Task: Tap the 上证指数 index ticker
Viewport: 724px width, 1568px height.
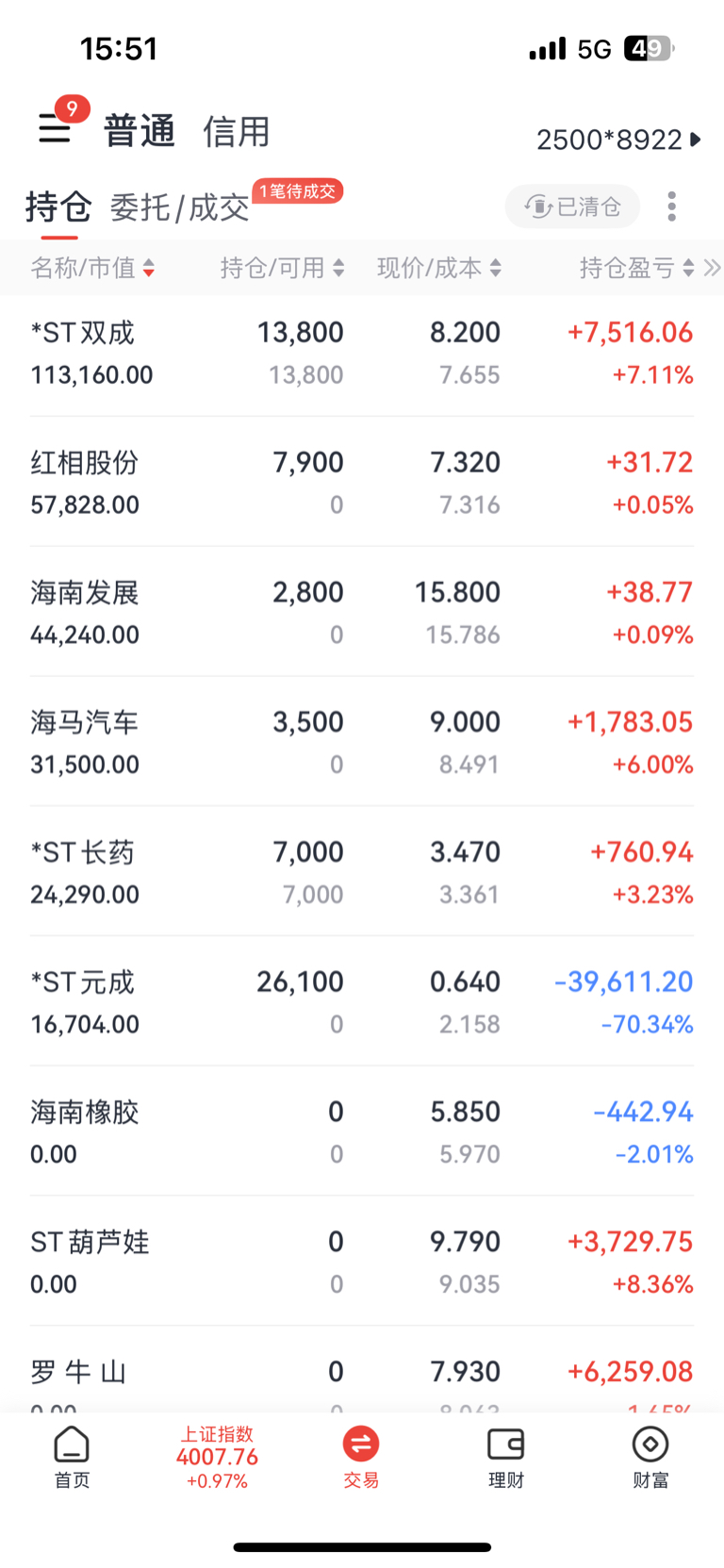Action: 217,1457
